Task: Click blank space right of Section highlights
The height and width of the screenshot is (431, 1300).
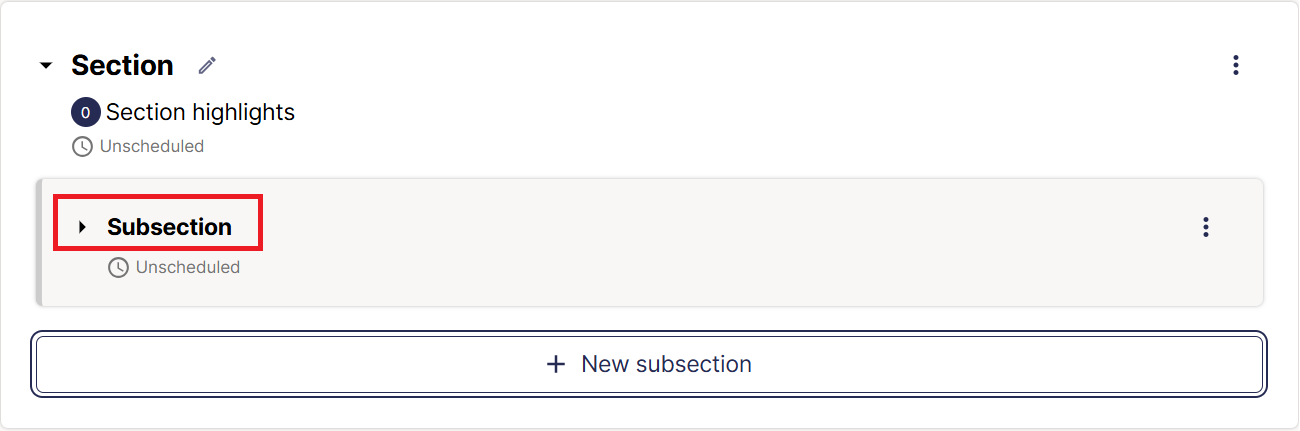Action: [x=700, y=112]
